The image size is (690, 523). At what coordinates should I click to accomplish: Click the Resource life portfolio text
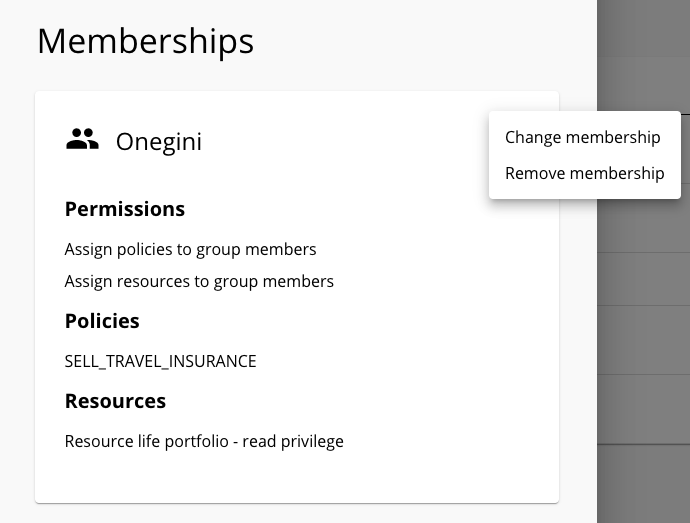tap(147, 442)
